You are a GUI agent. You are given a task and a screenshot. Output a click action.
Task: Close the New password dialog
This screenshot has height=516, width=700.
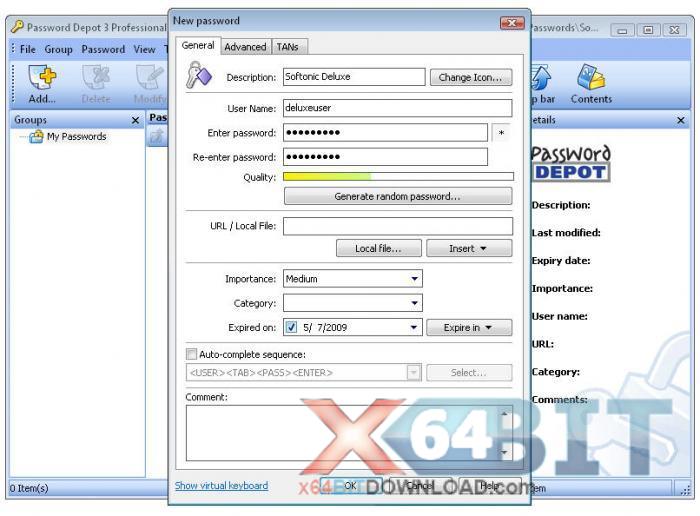(x=512, y=22)
